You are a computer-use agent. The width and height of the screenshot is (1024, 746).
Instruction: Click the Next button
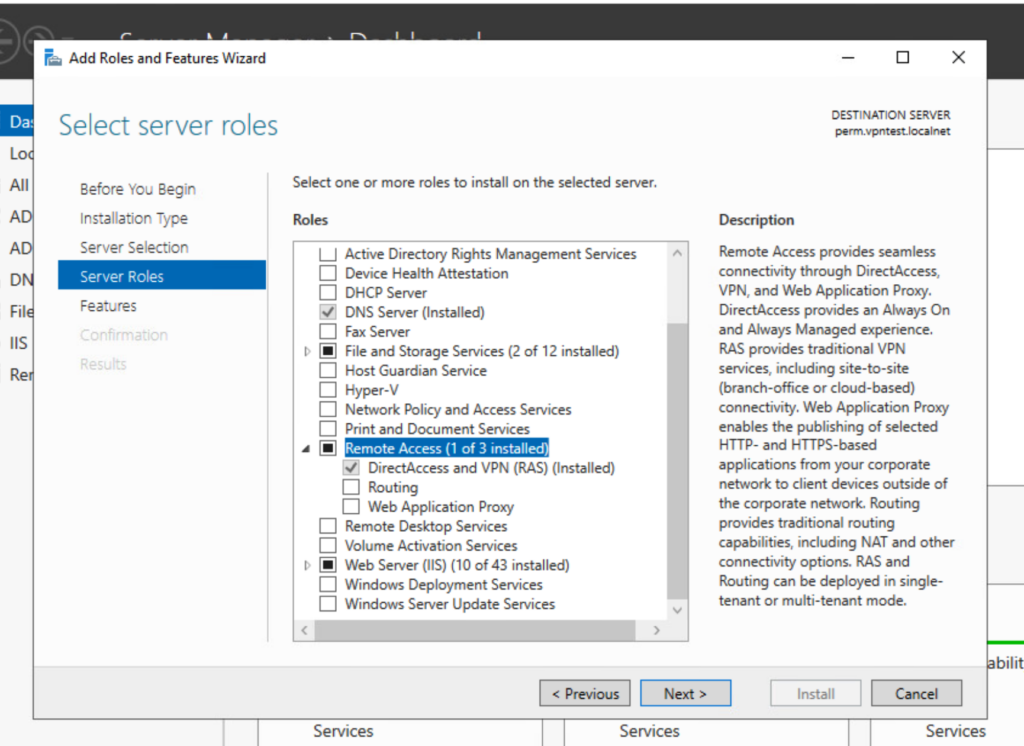685,692
